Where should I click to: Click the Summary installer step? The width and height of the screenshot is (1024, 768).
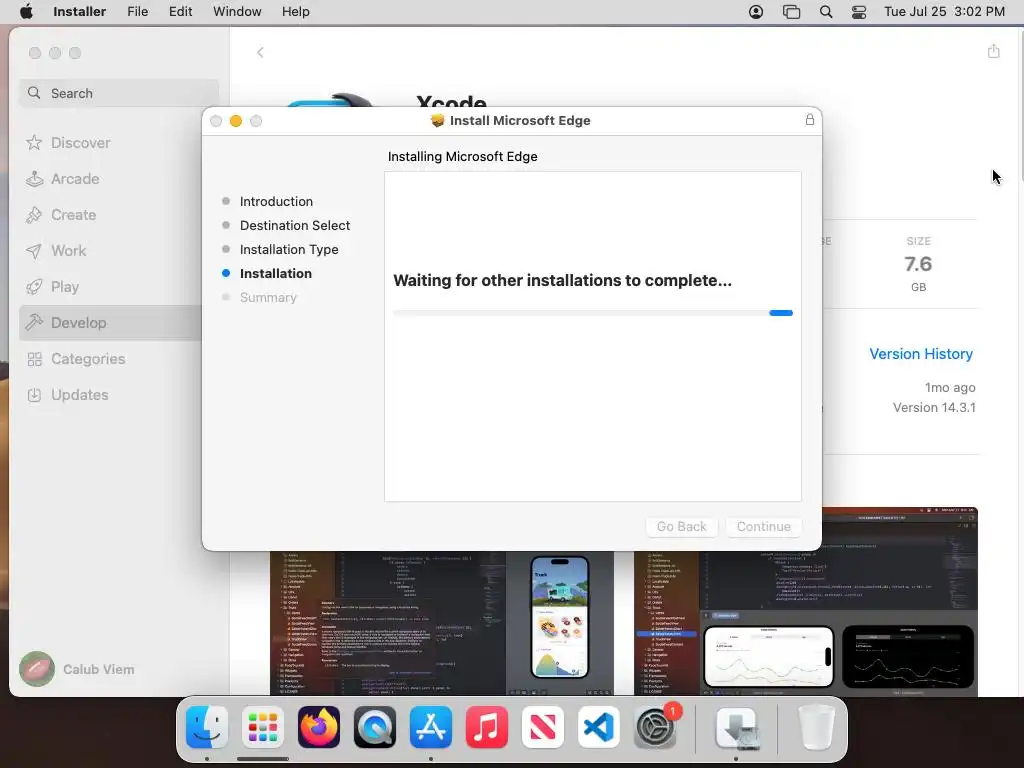pyautogui.click(x=268, y=297)
